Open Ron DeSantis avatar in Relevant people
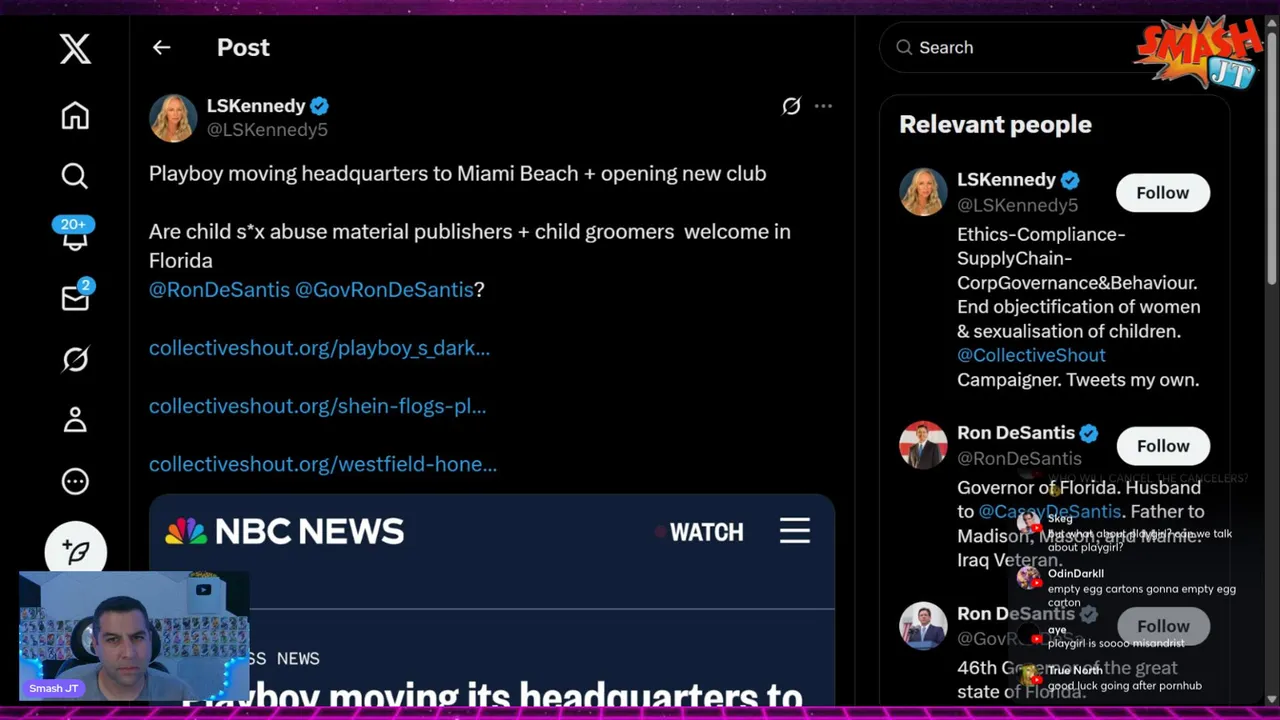 (x=922, y=445)
